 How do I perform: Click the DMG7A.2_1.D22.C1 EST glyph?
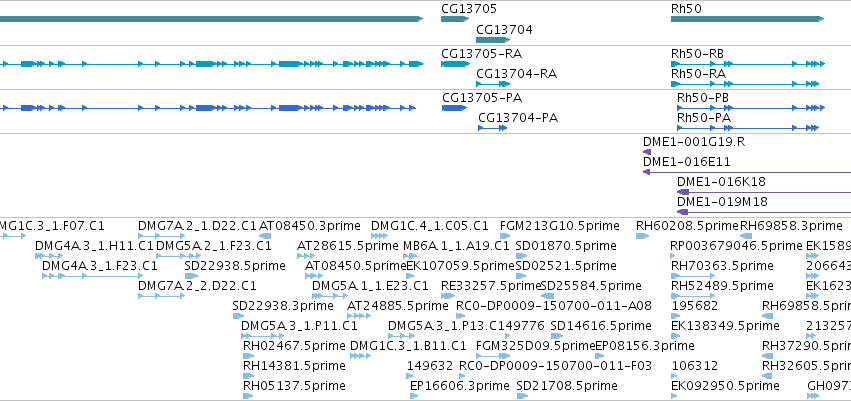(x=162, y=236)
